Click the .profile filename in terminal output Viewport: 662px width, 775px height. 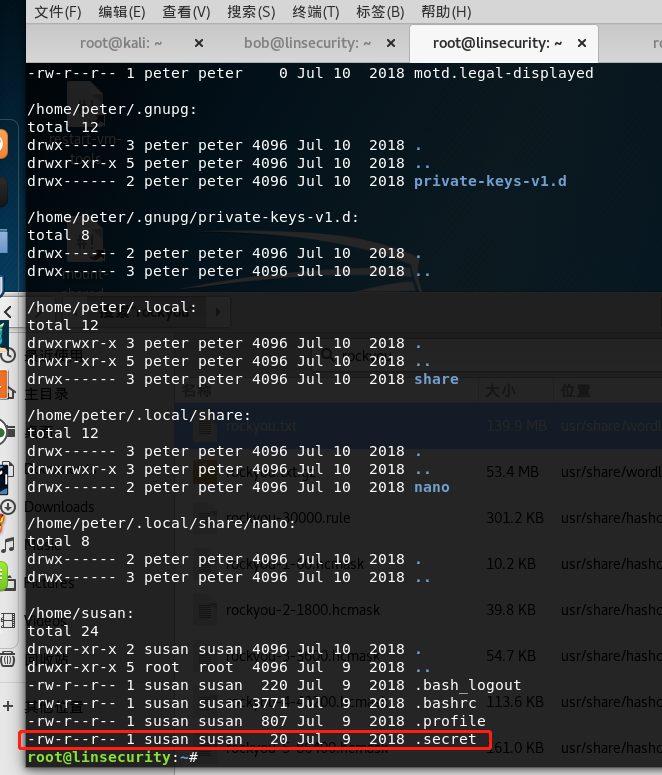click(x=449, y=721)
